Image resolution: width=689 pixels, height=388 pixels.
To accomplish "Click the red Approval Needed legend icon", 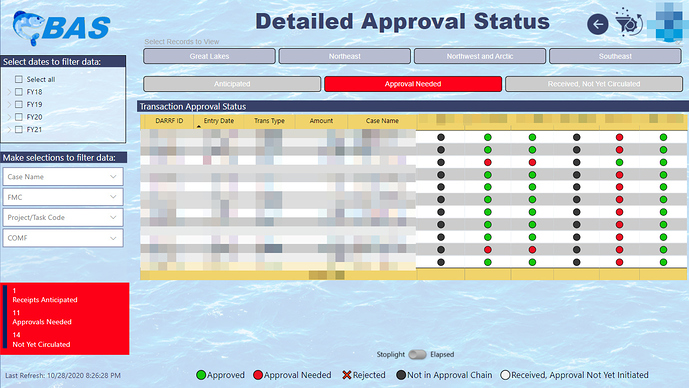I will 258,375.
